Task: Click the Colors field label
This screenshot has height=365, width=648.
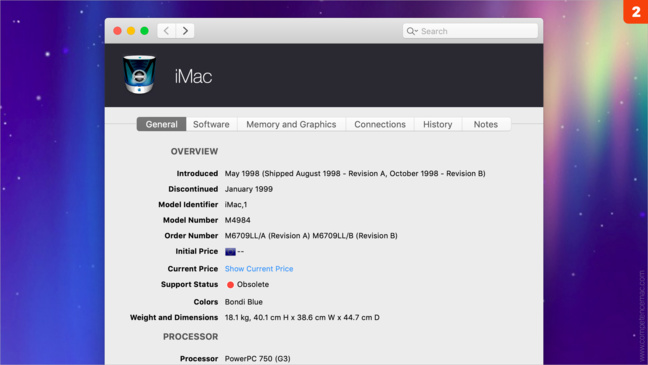Action: click(x=206, y=302)
